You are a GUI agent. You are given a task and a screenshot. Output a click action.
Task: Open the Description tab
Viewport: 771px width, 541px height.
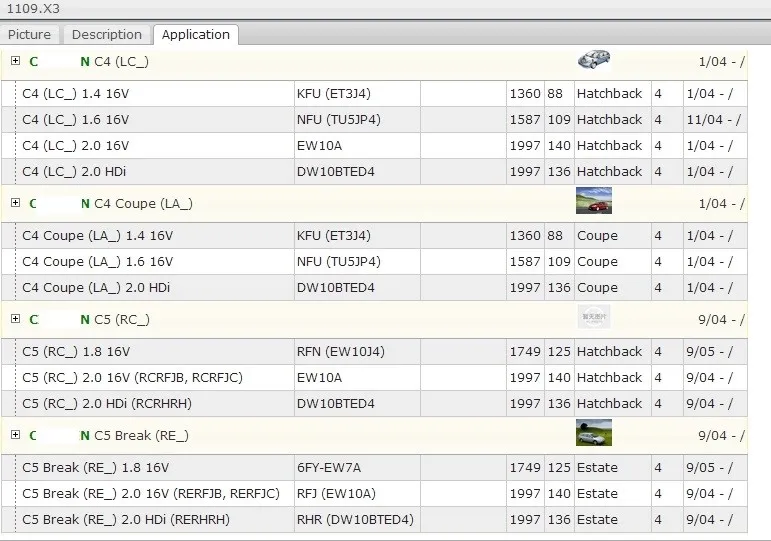point(107,35)
